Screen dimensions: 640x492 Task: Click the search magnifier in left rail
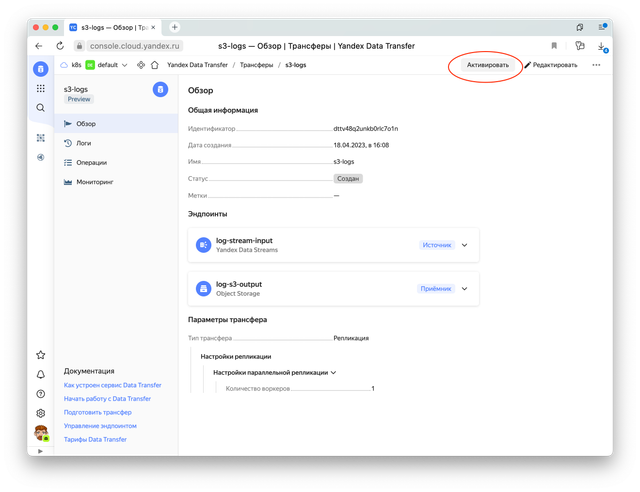(x=40, y=107)
